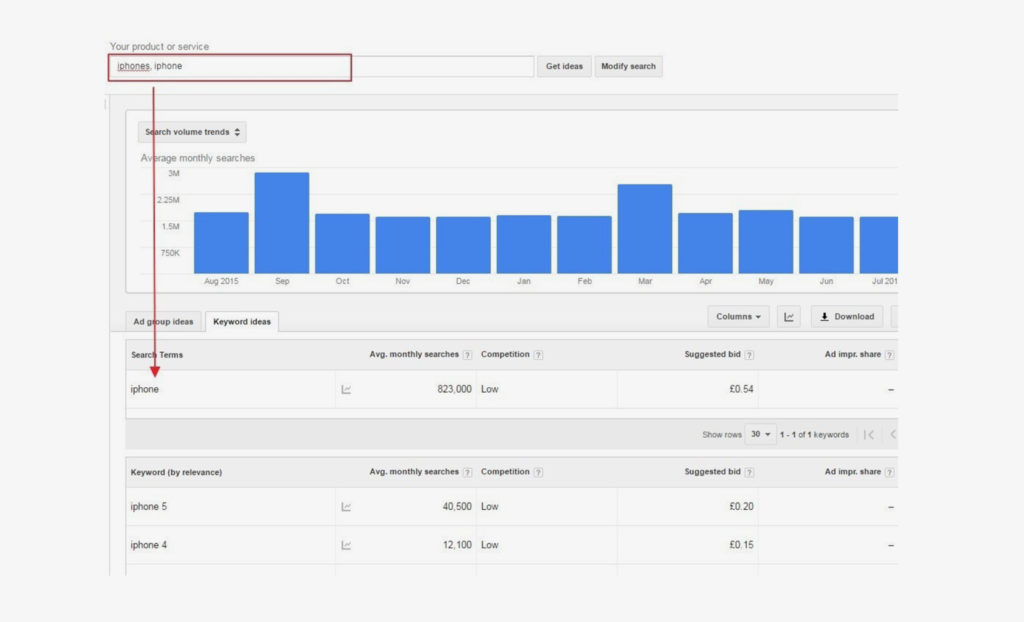Sort by Search Terms column header
This screenshot has width=1024, height=622.
tap(157, 355)
